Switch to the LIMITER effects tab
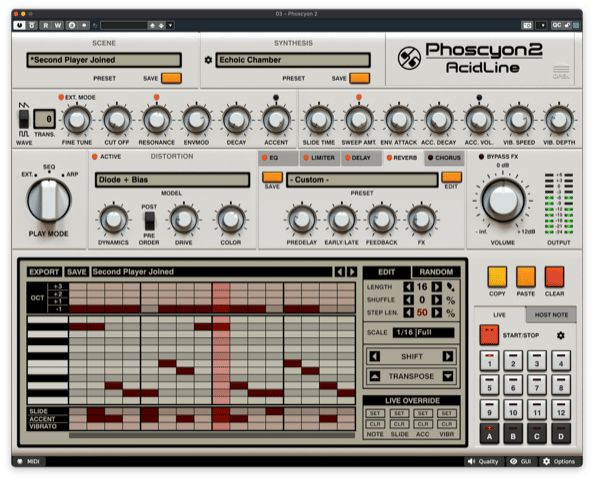The image size is (594, 480). [x=319, y=158]
